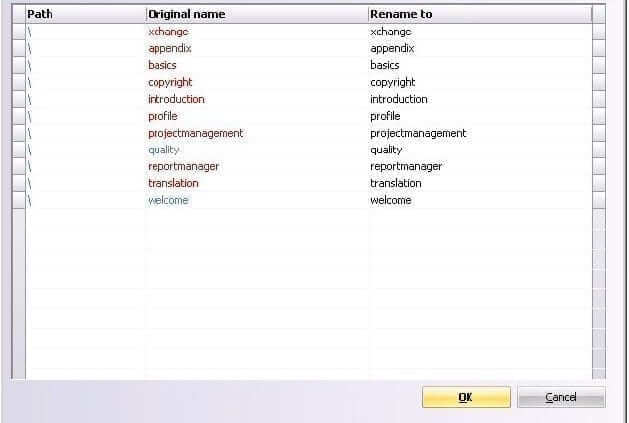Edit the quality entry in Rename to
The image size is (629, 423).
coord(386,150)
